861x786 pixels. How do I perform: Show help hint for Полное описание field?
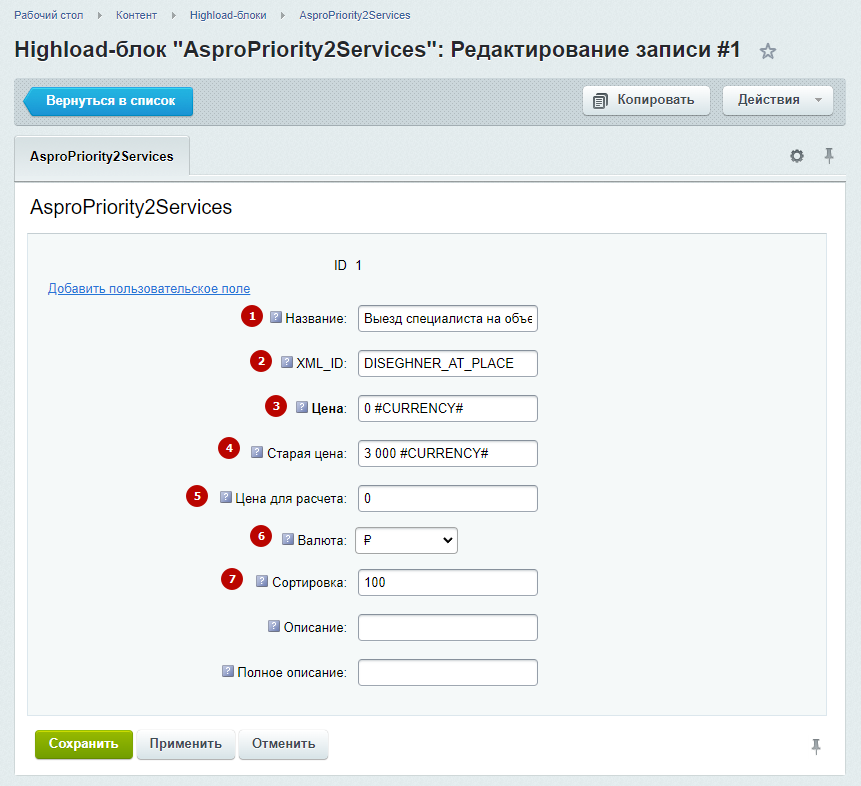click(x=228, y=671)
